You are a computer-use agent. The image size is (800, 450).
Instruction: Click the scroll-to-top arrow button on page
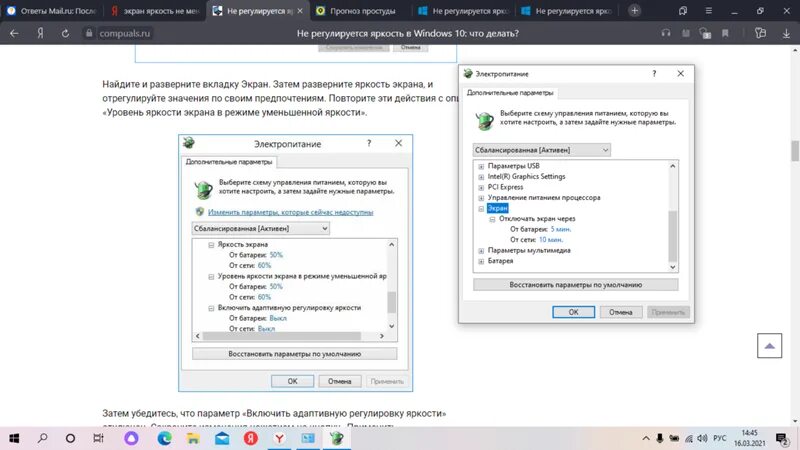click(x=769, y=345)
